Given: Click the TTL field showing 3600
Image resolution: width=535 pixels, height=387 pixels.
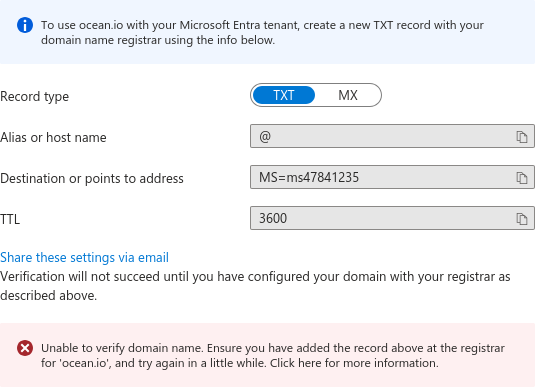Looking at the screenshot, I should click(392, 218).
